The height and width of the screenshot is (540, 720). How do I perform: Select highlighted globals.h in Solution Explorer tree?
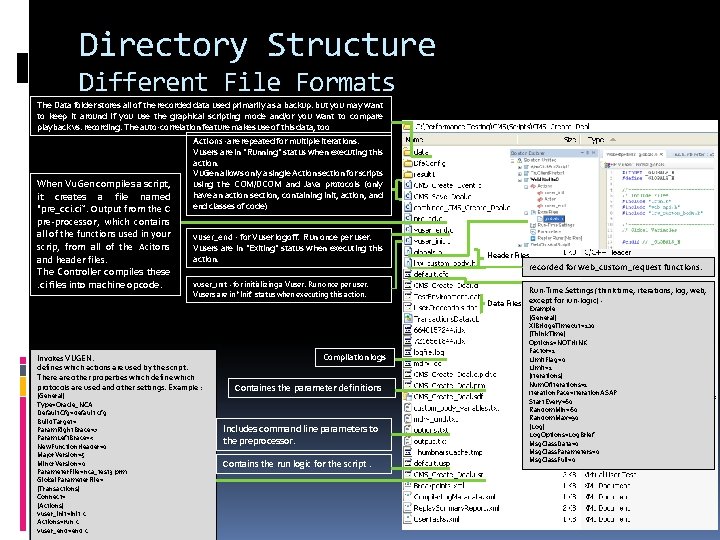coord(553,219)
